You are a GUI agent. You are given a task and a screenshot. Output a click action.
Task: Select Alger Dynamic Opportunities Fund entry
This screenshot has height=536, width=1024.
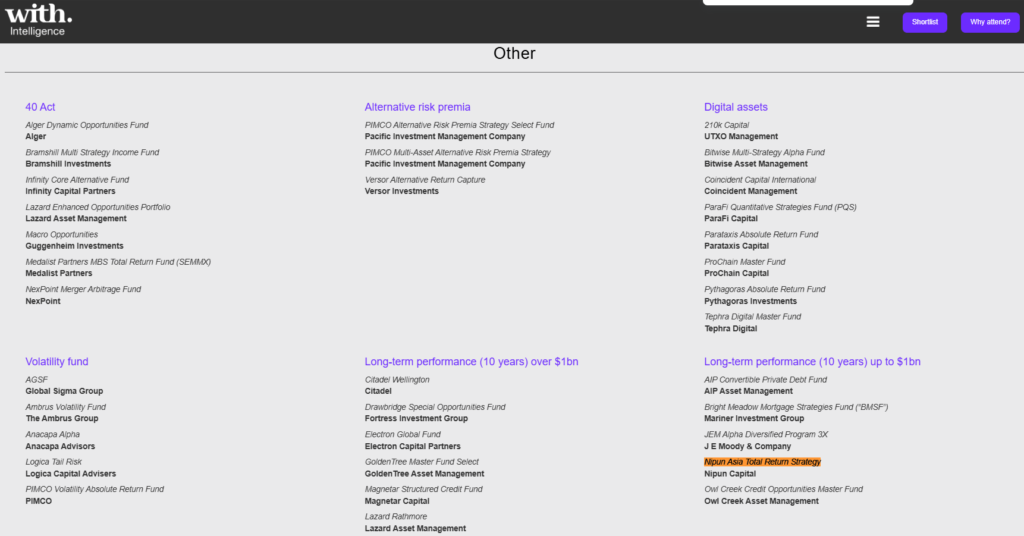87,125
